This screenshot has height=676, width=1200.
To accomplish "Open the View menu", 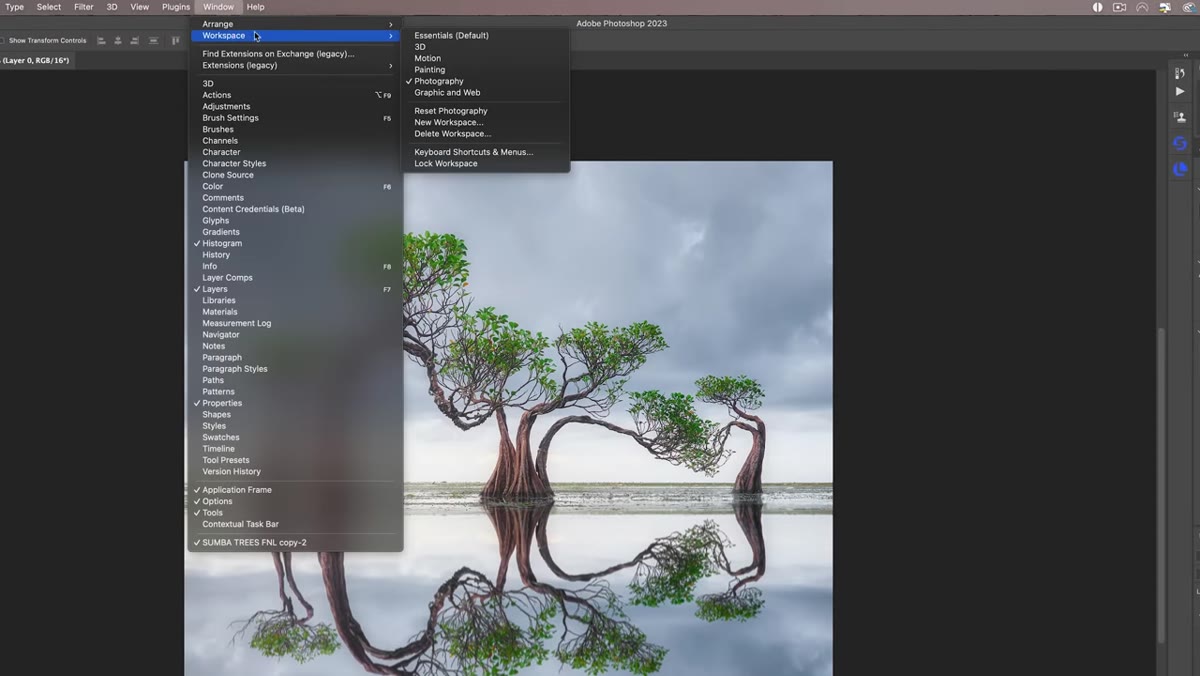I will (140, 7).
